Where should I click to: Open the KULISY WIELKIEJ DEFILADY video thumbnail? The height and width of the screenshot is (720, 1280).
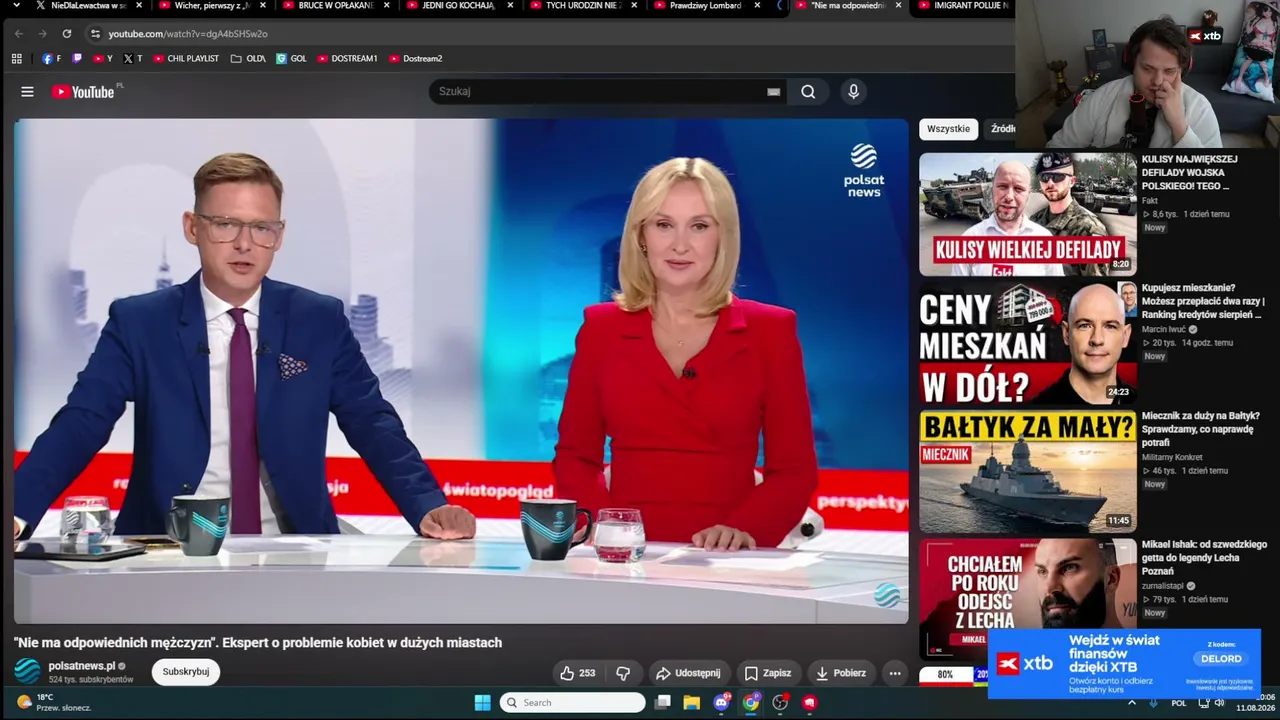pos(1027,214)
